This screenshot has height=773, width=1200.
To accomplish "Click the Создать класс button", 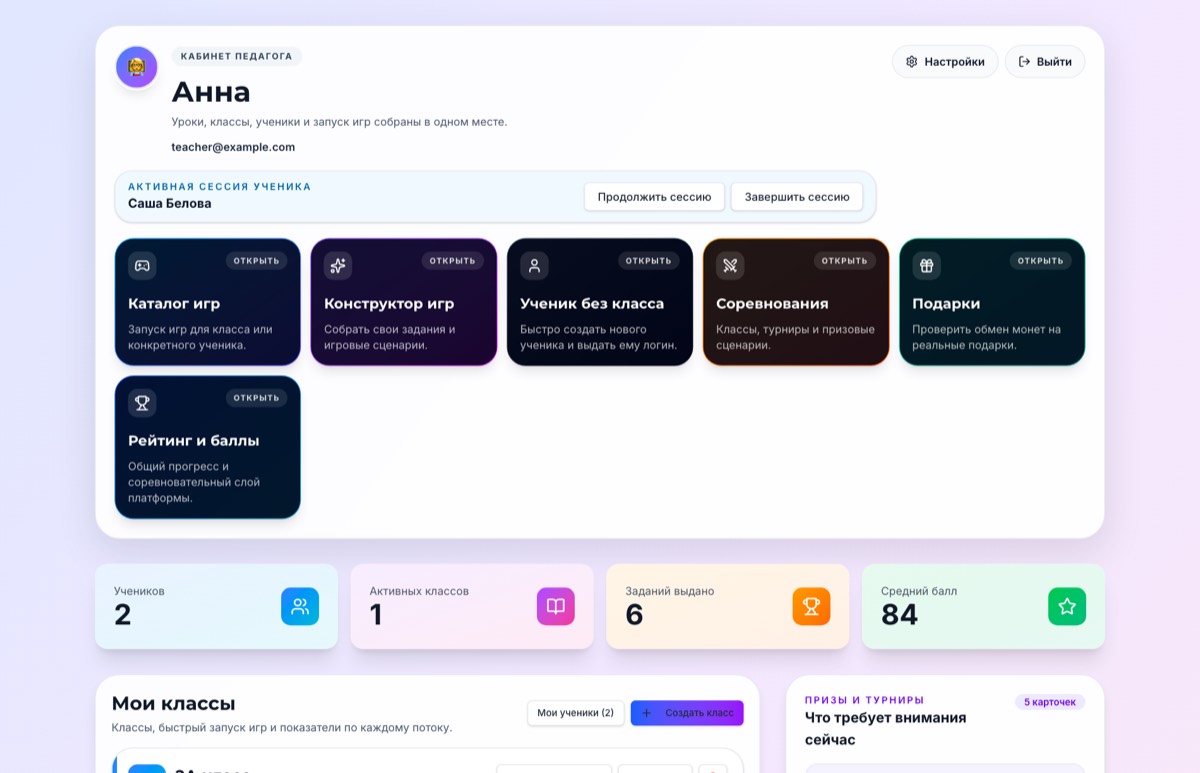I will (x=687, y=713).
